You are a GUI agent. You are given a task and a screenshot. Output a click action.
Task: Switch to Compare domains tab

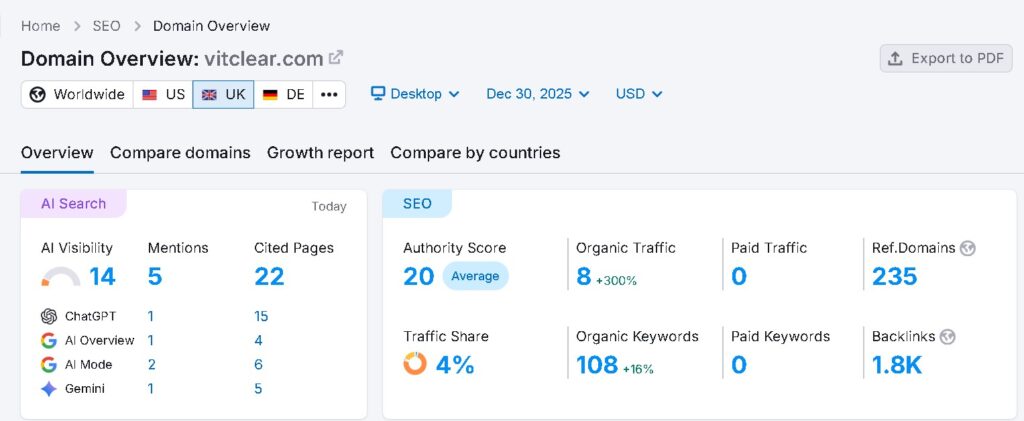[x=180, y=153]
